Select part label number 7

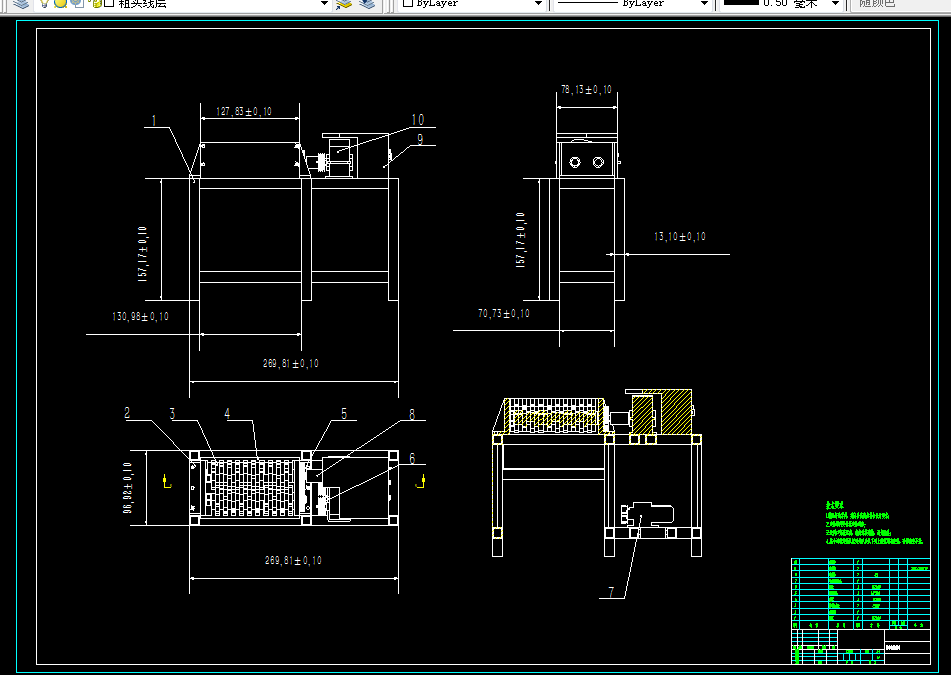tap(611, 592)
